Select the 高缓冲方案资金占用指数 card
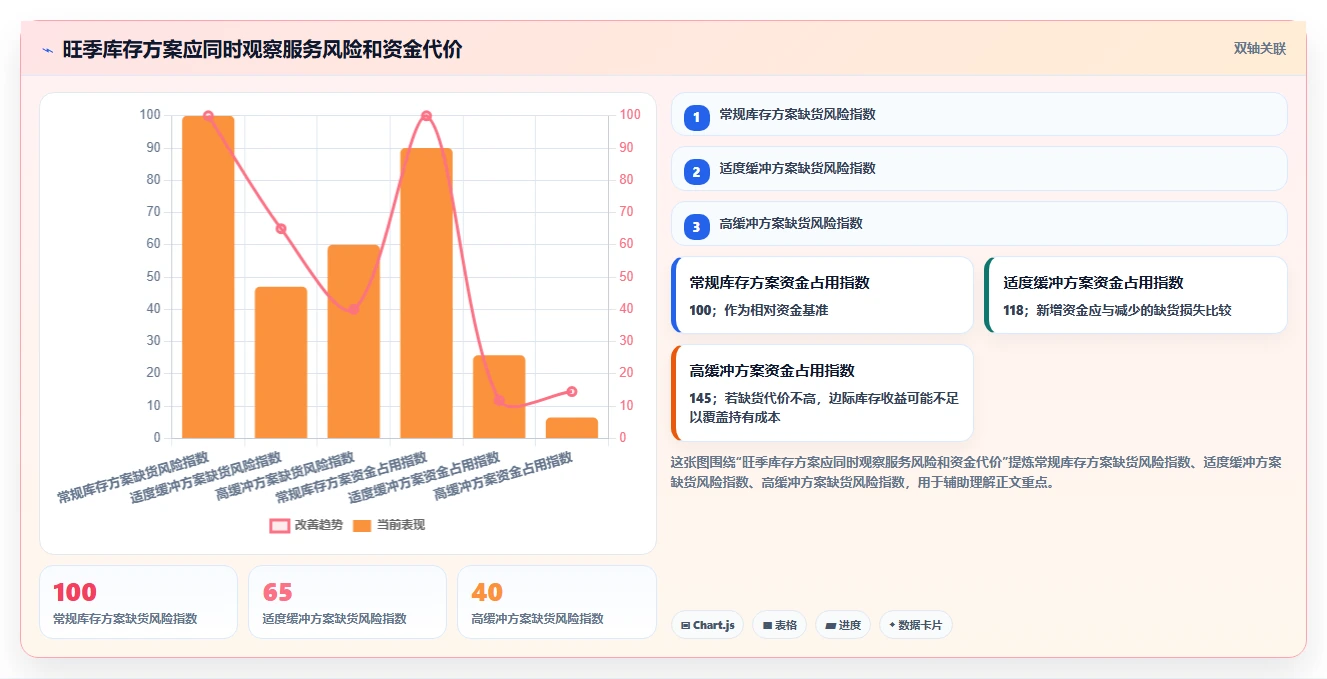Image resolution: width=1327 pixels, height=679 pixels. point(822,393)
